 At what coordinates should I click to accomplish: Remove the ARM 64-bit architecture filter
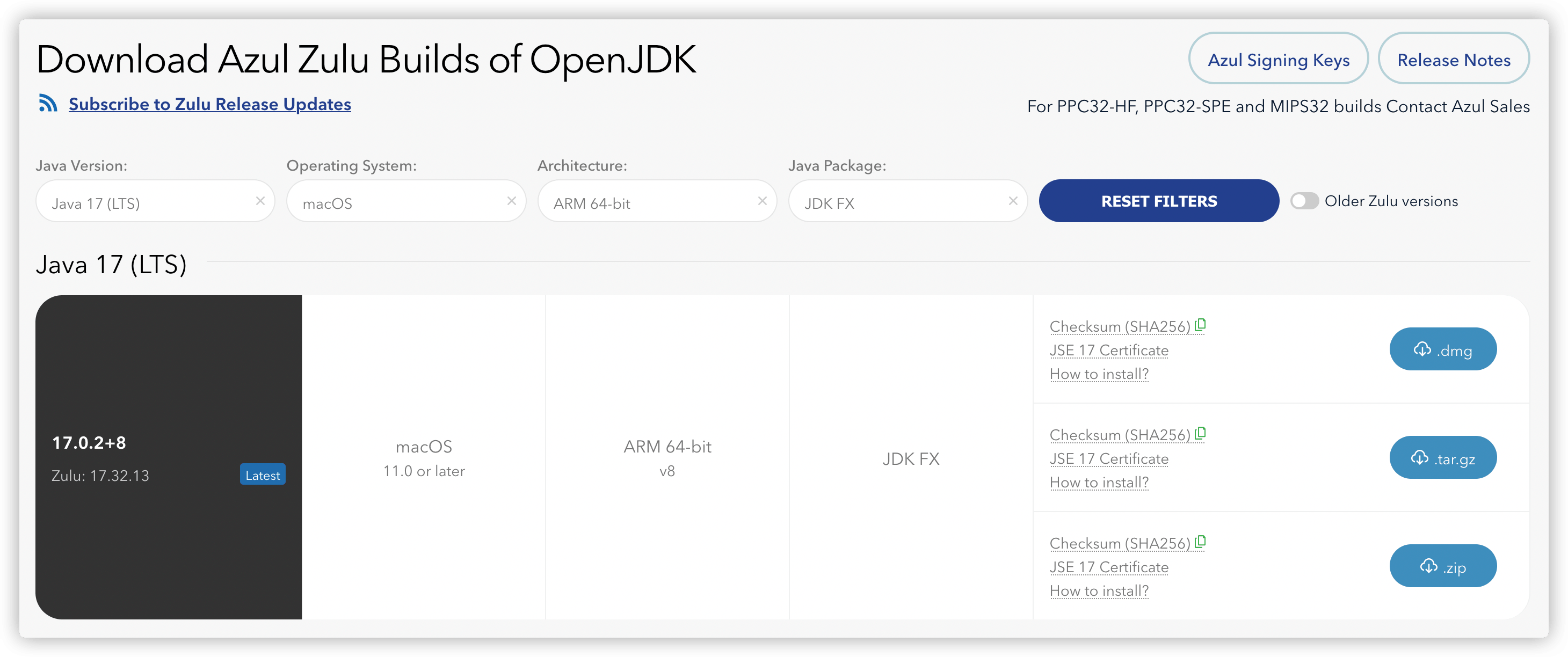click(762, 201)
